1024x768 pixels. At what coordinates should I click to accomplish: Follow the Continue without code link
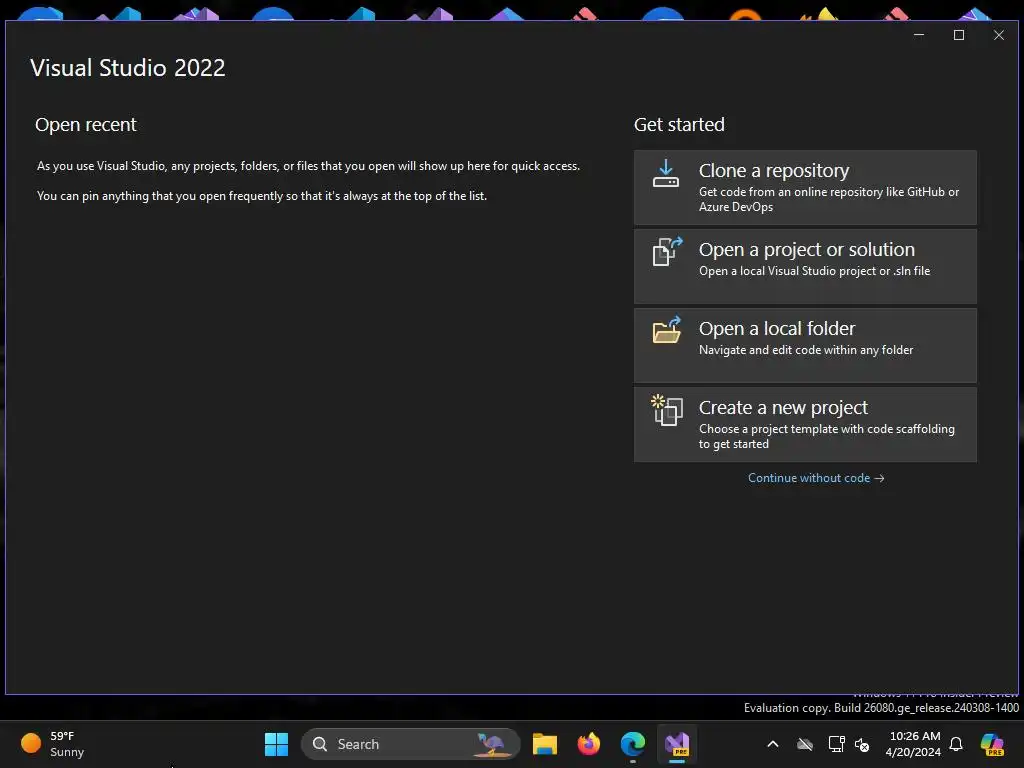click(816, 478)
